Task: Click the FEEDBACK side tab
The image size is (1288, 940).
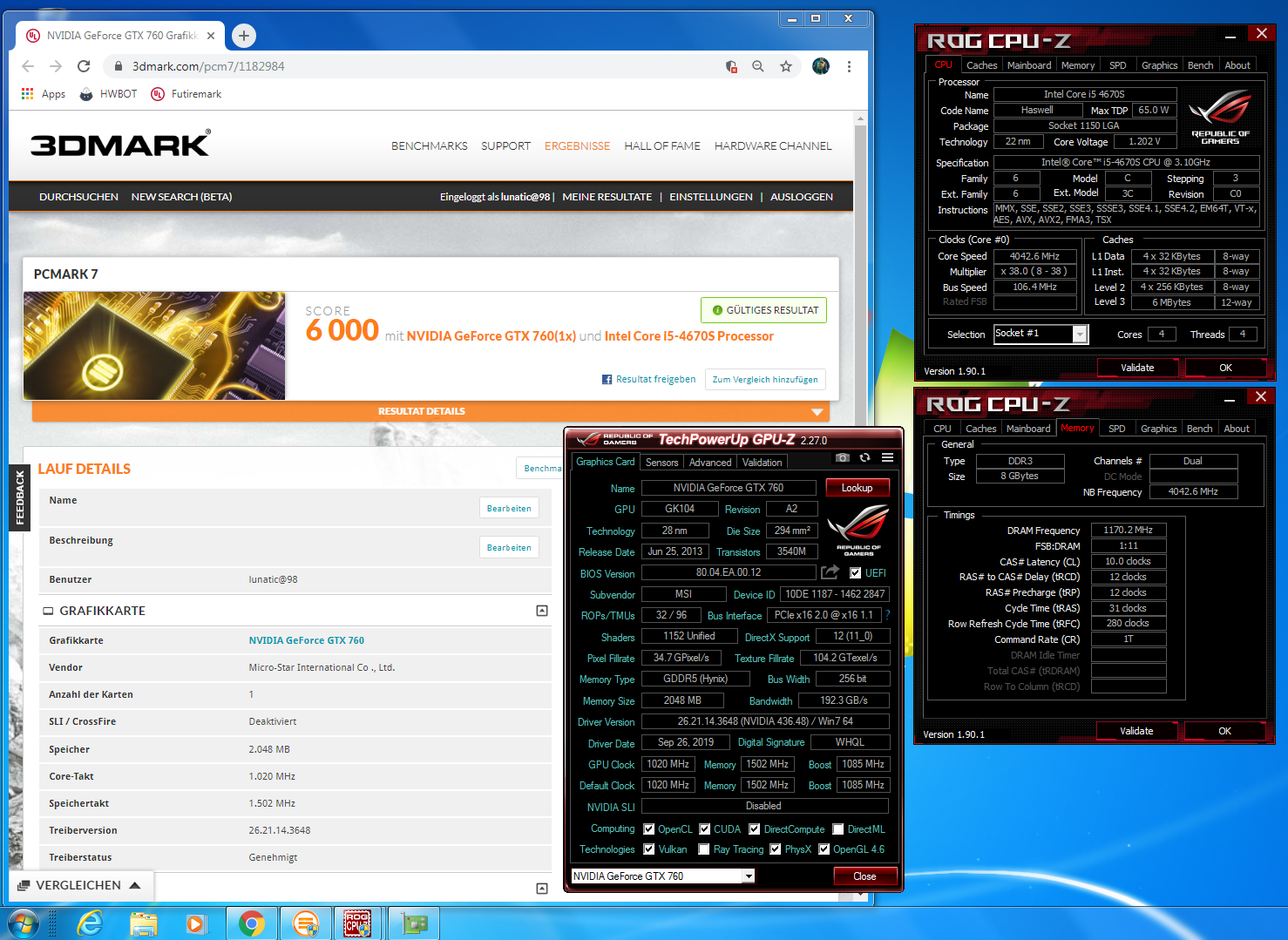Action: 20,498
